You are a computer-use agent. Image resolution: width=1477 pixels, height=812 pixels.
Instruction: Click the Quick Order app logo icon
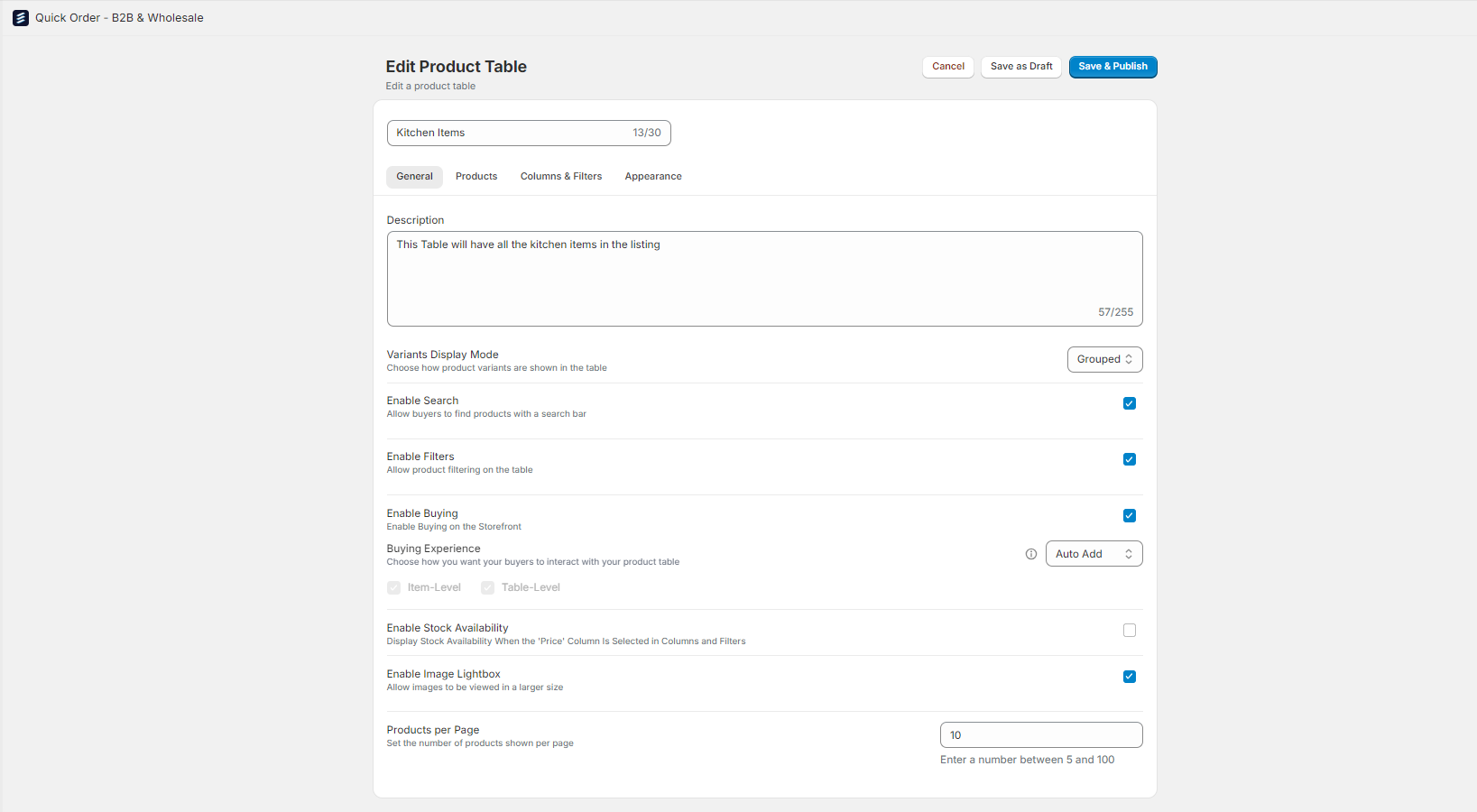click(x=20, y=18)
